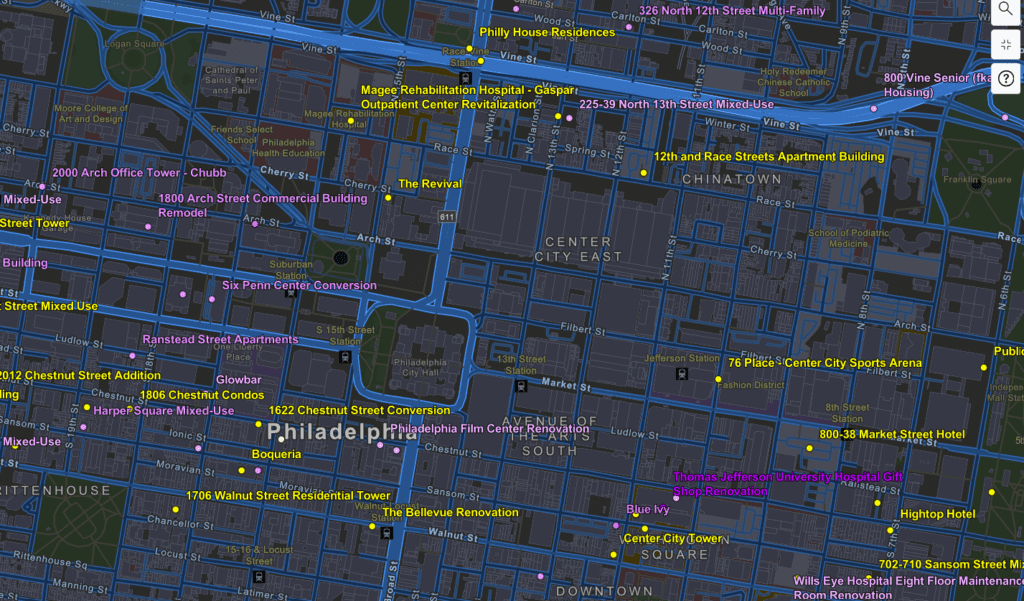The image size is (1024, 601).
Task: Select the Wills Eye Hospital renovation label
Action: click(x=908, y=588)
